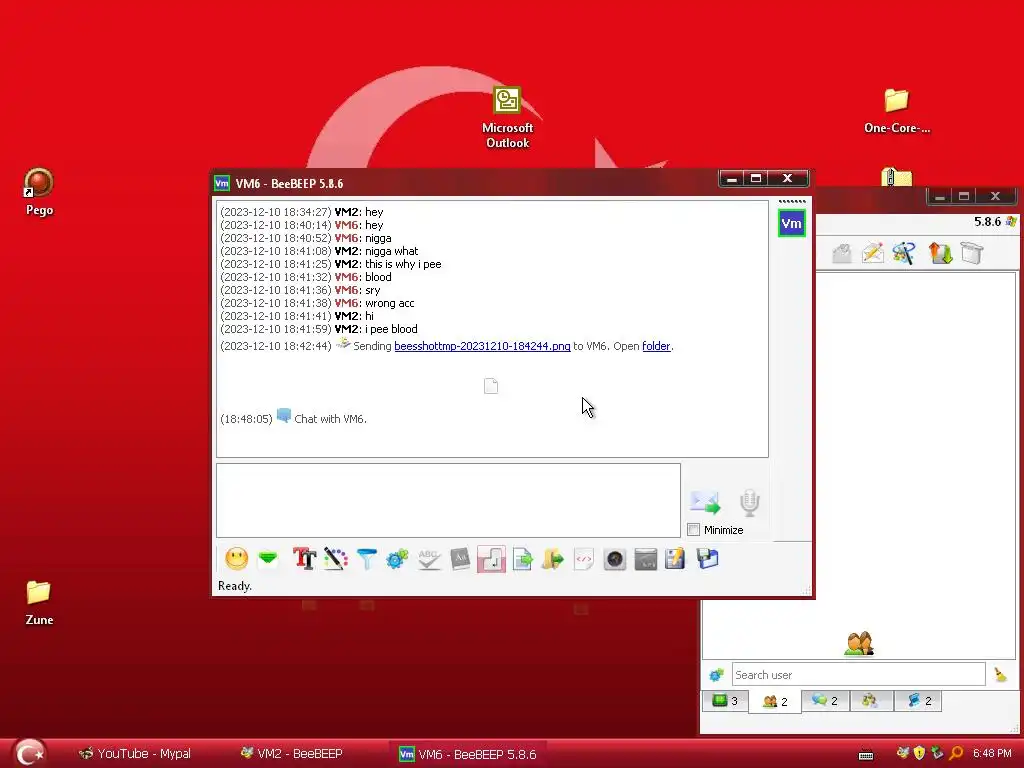1024x768 pixels.
Task: Click the send file document icon
Action: (x=522, y=559)
